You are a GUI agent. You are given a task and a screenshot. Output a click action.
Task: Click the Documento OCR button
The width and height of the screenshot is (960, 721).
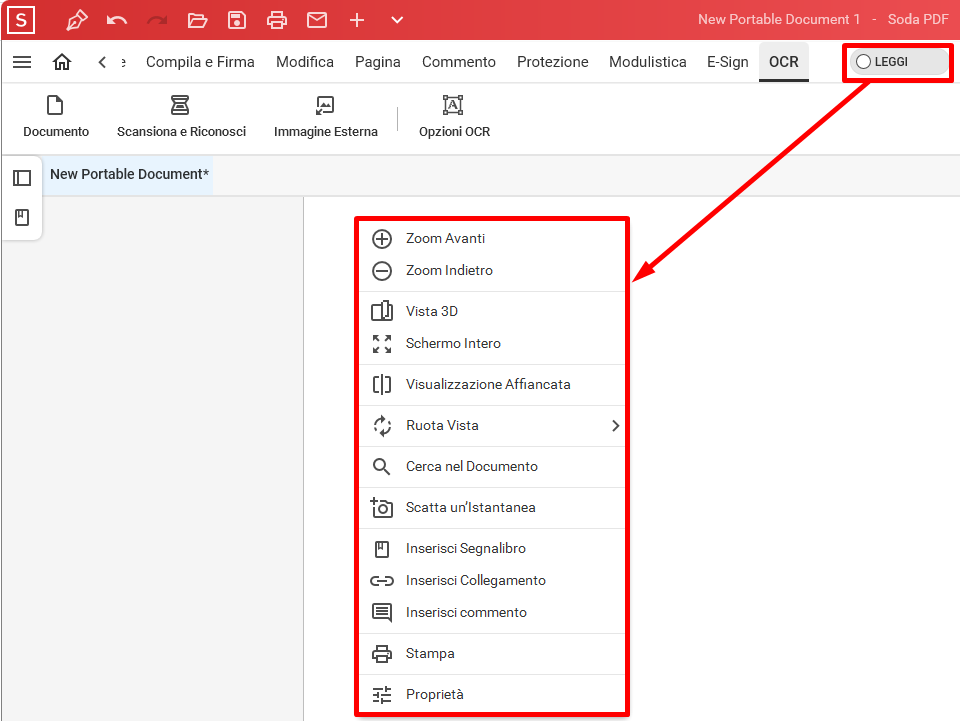pyautogui.click(x=56, y=117)
